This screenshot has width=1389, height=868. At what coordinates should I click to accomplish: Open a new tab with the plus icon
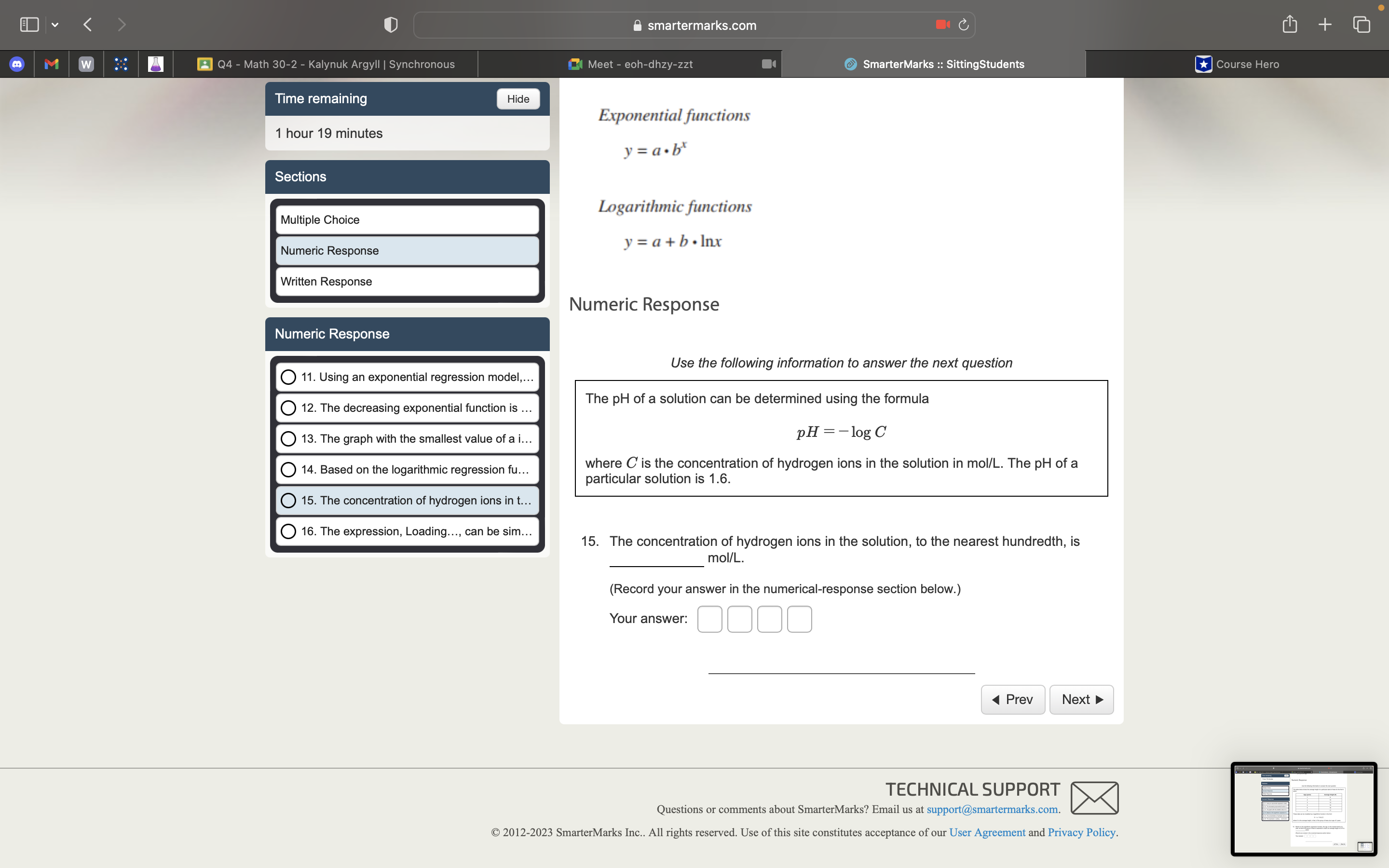click(x=1325, y=25)
